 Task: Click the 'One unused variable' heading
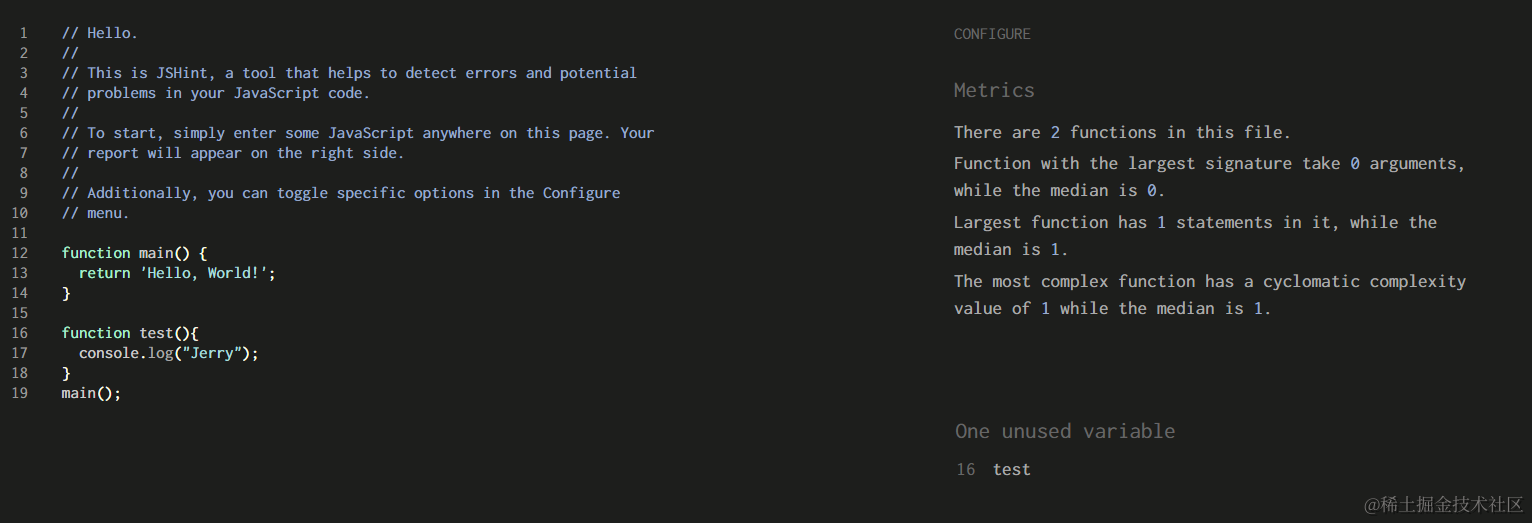tap(1064, 431)
